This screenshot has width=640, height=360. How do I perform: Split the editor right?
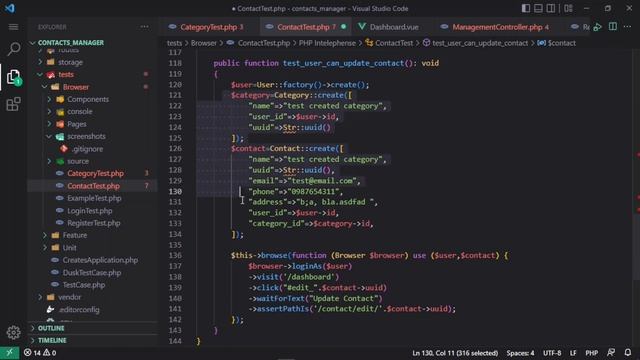click(x=613, y=27)
